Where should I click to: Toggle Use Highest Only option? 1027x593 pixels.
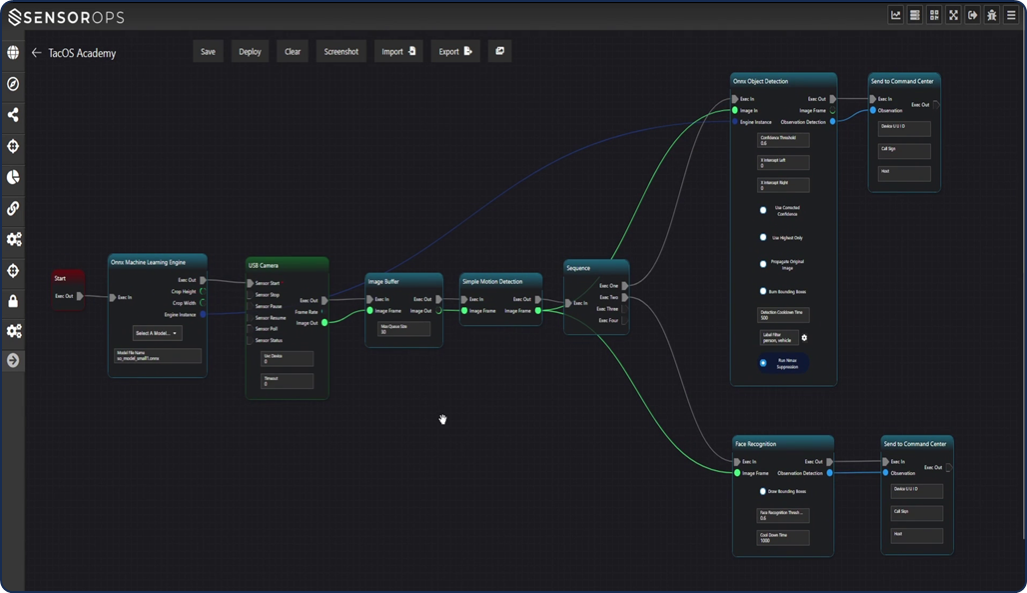764,237
